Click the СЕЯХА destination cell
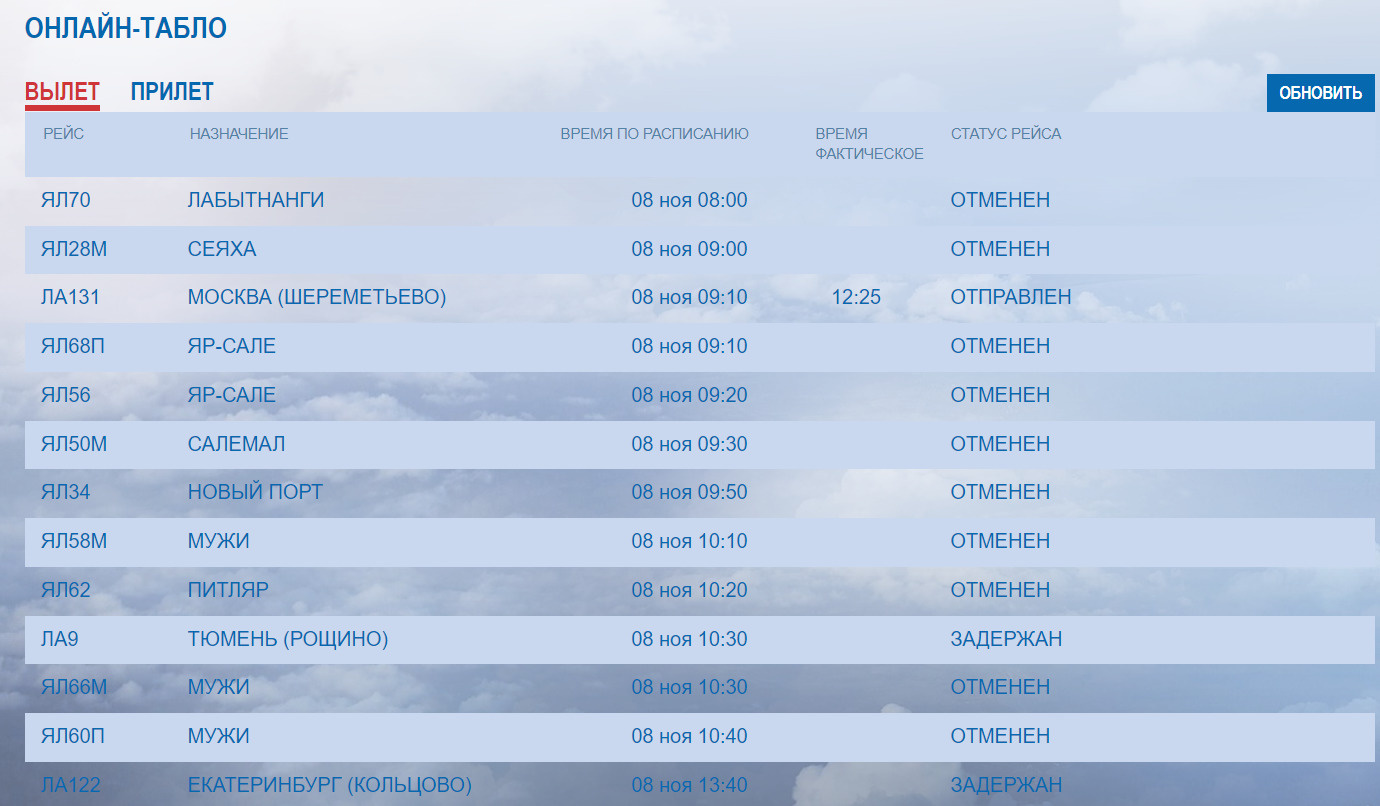 tap(222, 249)
